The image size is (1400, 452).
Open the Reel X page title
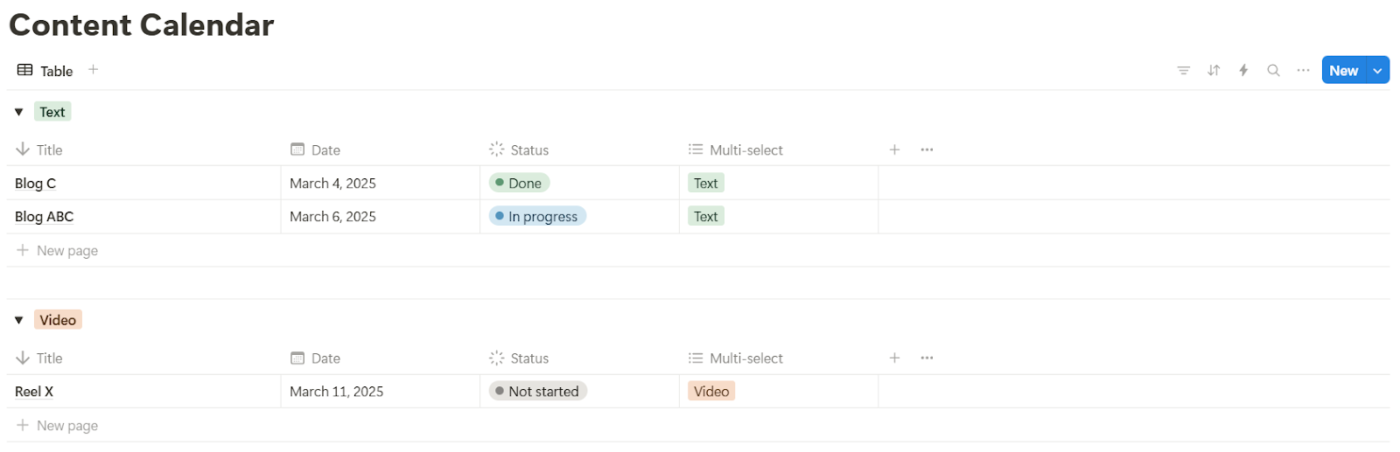[x=34, y=392]
